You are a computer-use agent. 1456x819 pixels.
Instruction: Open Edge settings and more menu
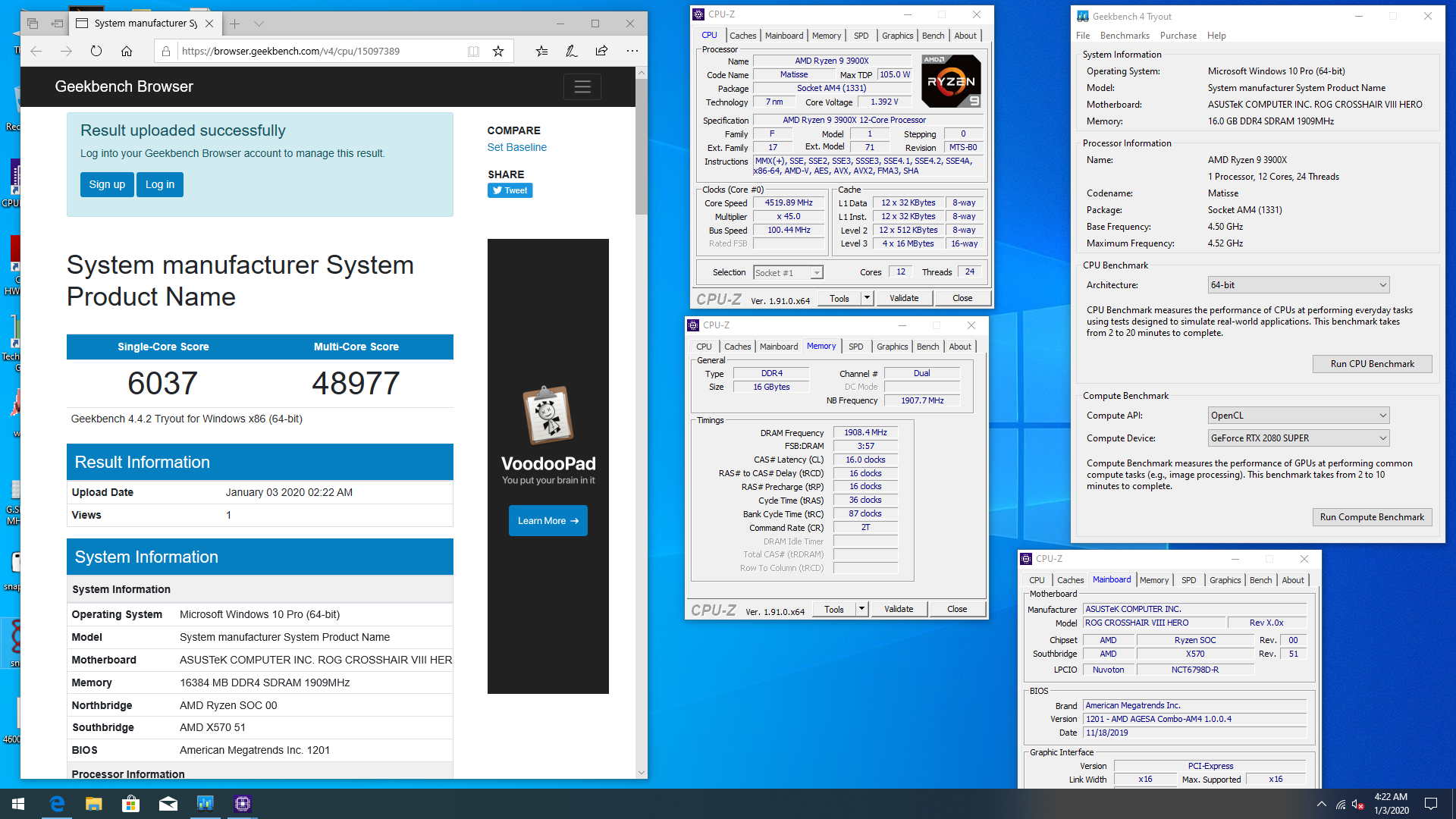coord(632,51)
